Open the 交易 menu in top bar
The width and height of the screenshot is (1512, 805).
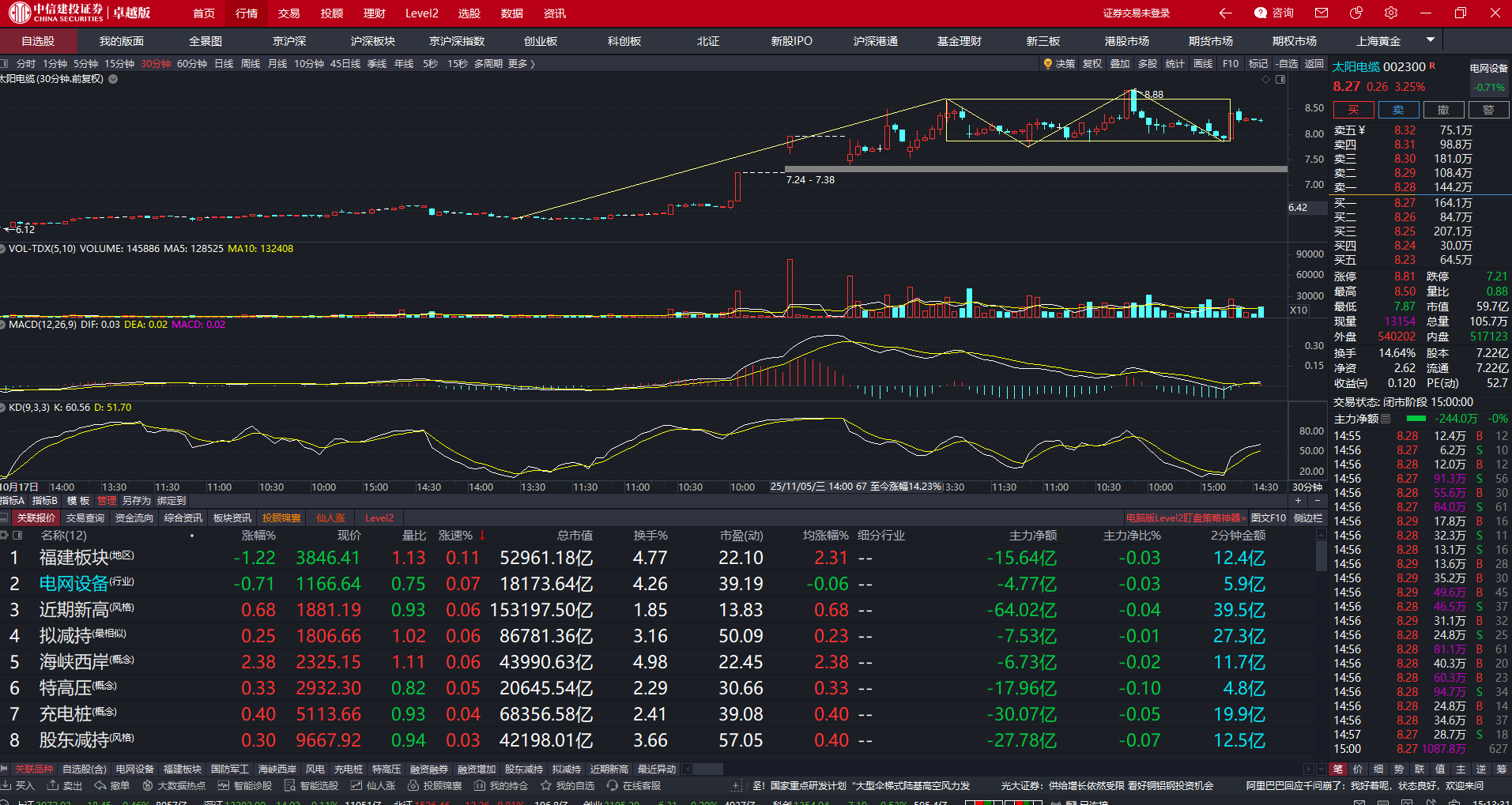coord(288,13)
